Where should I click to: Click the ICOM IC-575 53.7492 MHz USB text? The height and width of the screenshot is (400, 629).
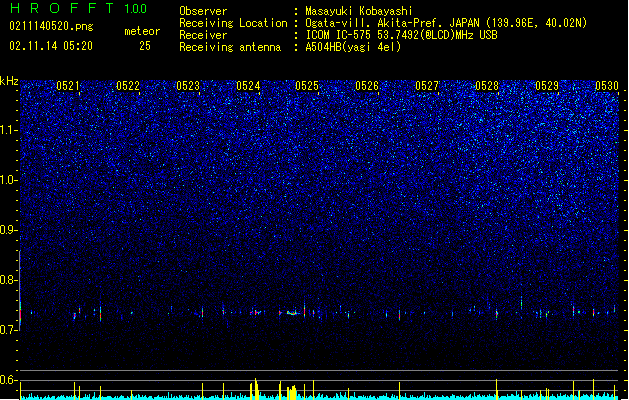click(401, 35)
